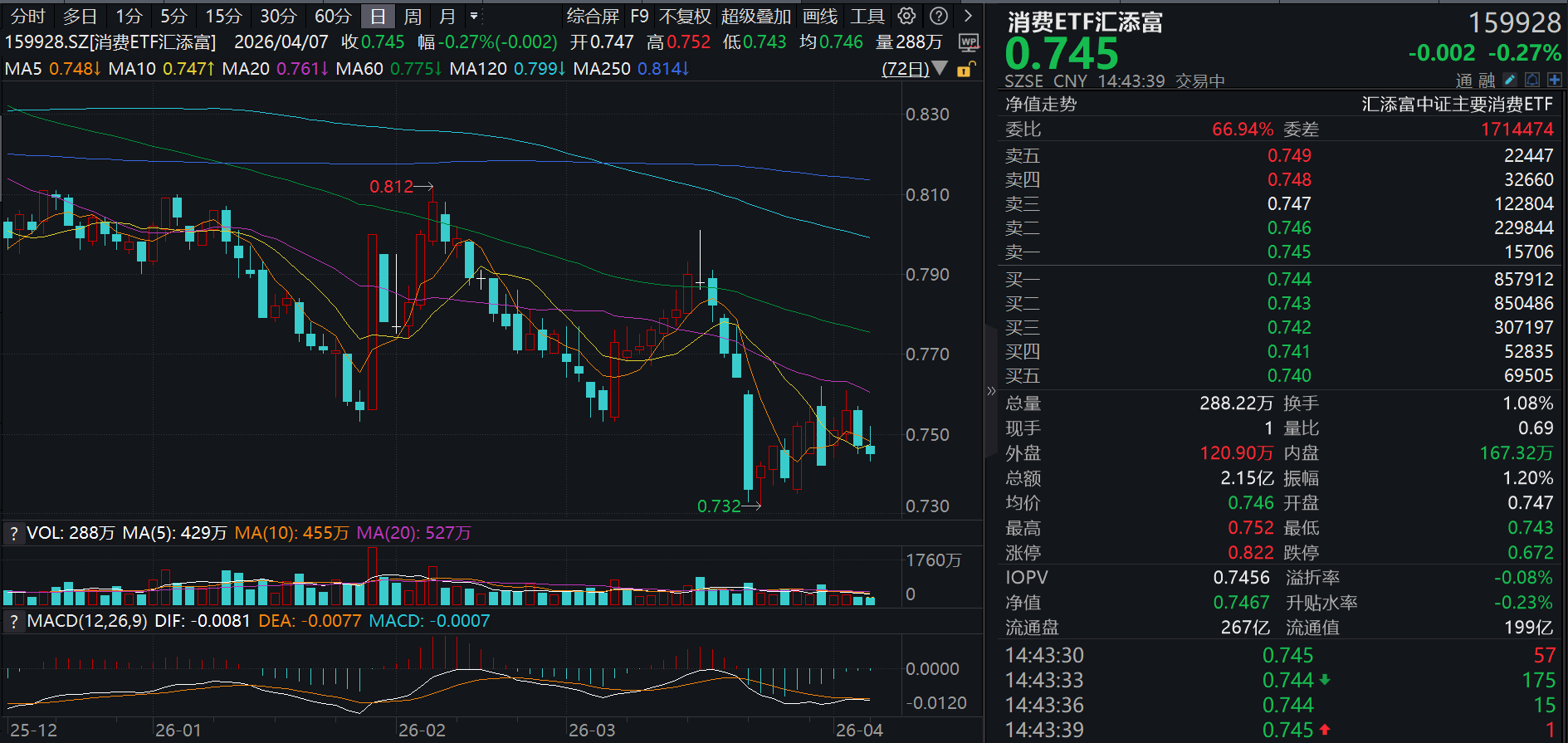The image size is (1568, 743).
Task: Open chart settings gear icon
Action: tap(906, 16)
